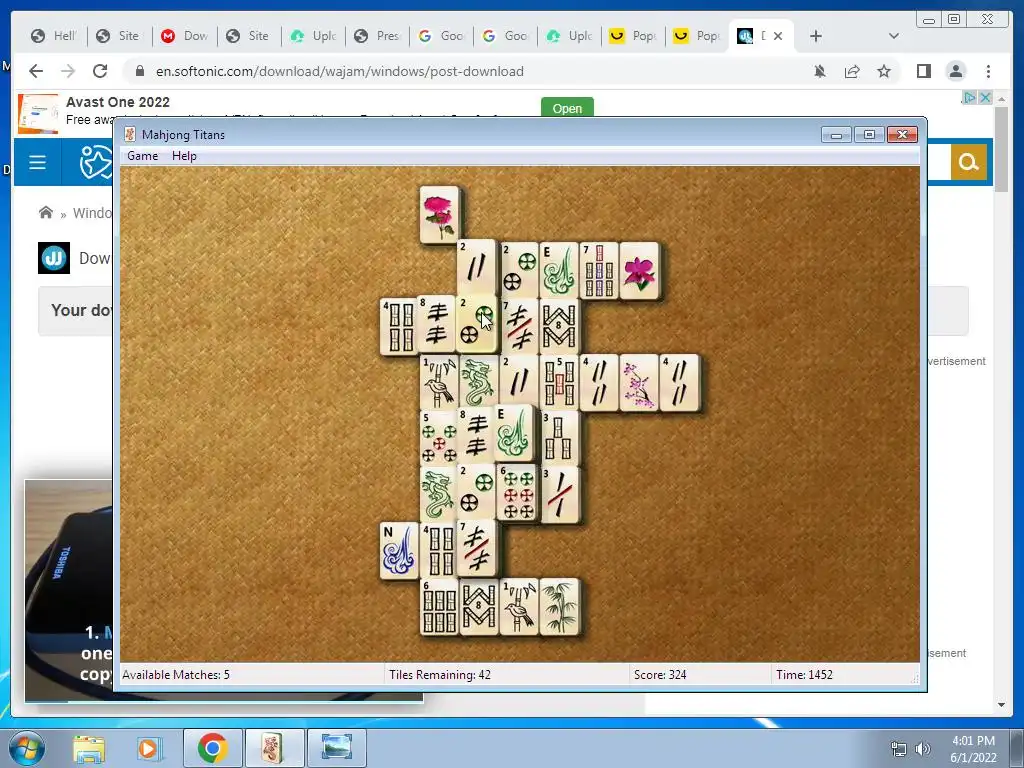Bookmark this page with the star icon
Viewport: 1024px width, 768px height.
pyautogui.click(x=884, y=71)
